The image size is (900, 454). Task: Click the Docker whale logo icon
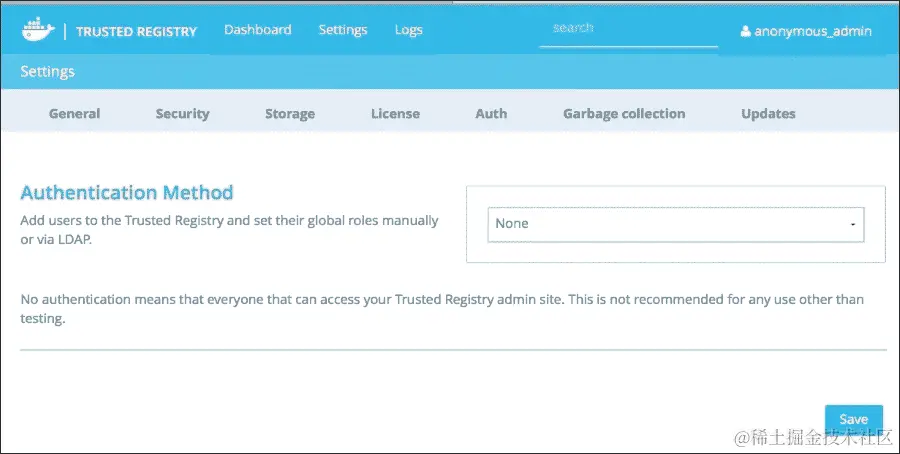[38, 29]
